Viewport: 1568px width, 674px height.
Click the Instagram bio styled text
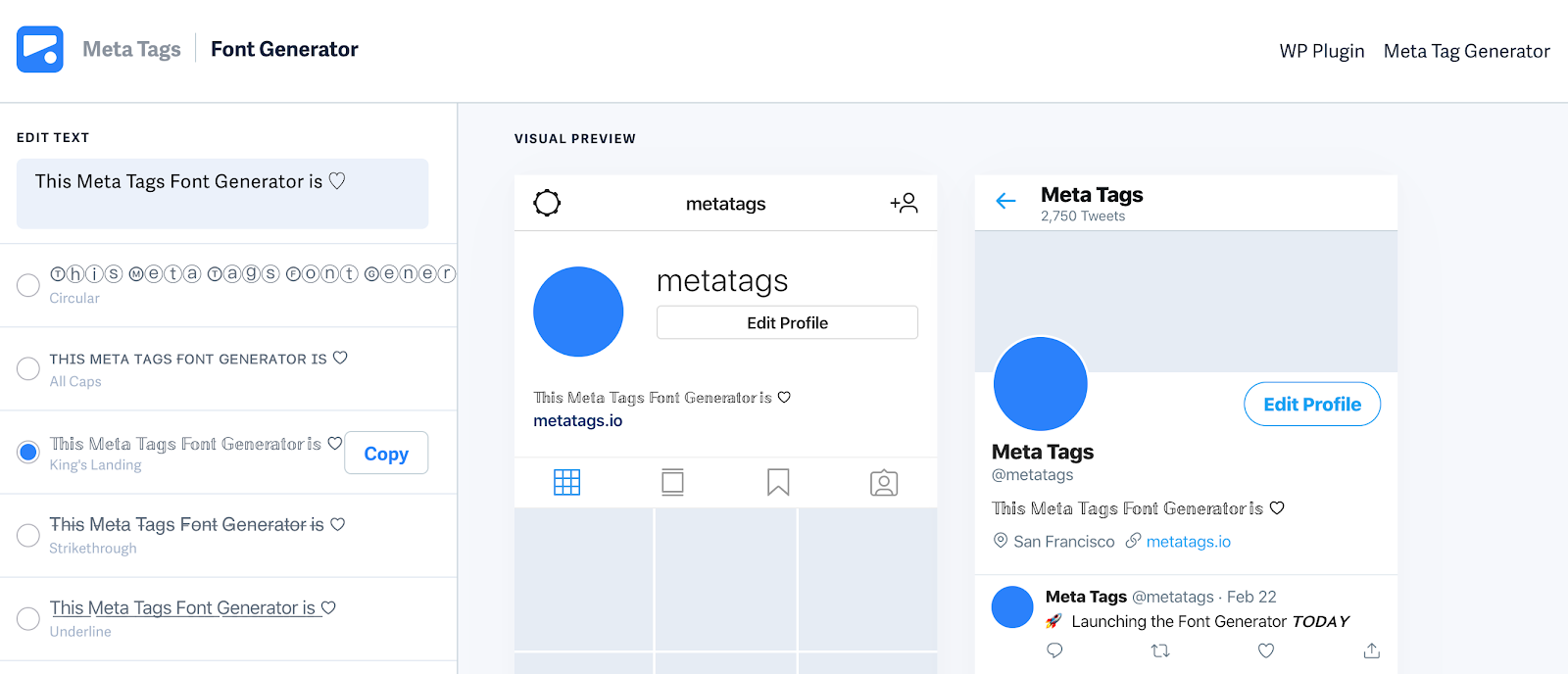coord(662,397)
